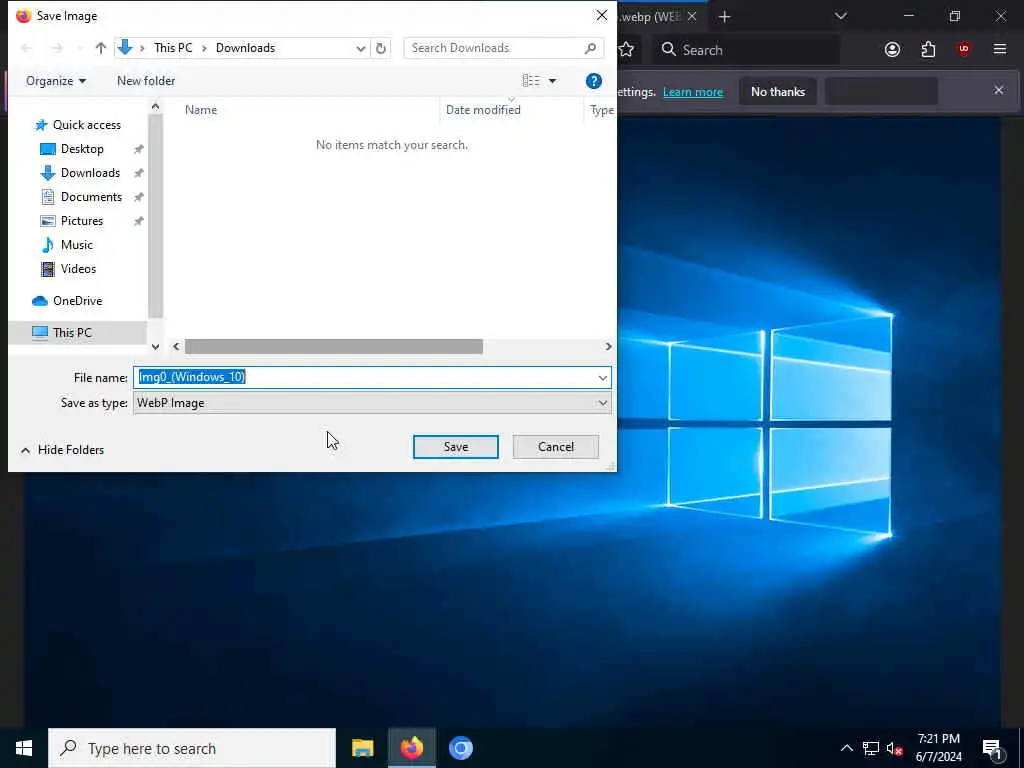Viewport: 1024px width, 768px height.
Task: Launch File Explorer from the taskbar
Action: 362,748
